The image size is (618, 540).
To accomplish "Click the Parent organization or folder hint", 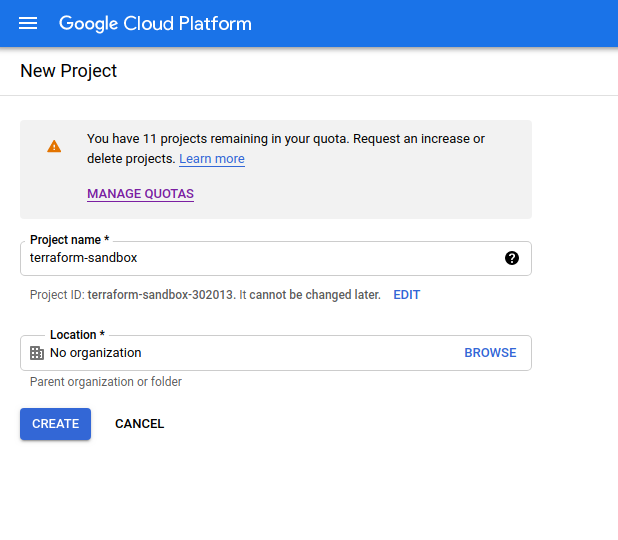I will point(106,382).
